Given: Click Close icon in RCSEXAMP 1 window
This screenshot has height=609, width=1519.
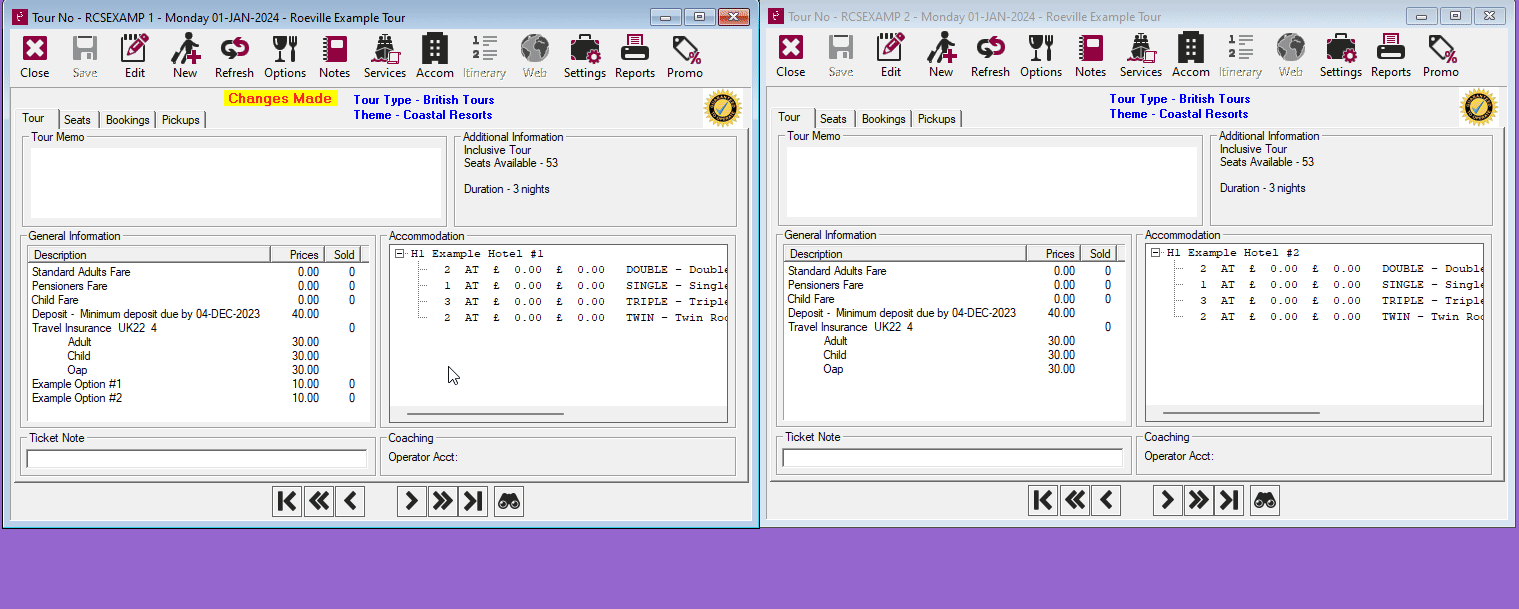Looking at the screenshot, I should pyautogui.click(x=35, y=56).
